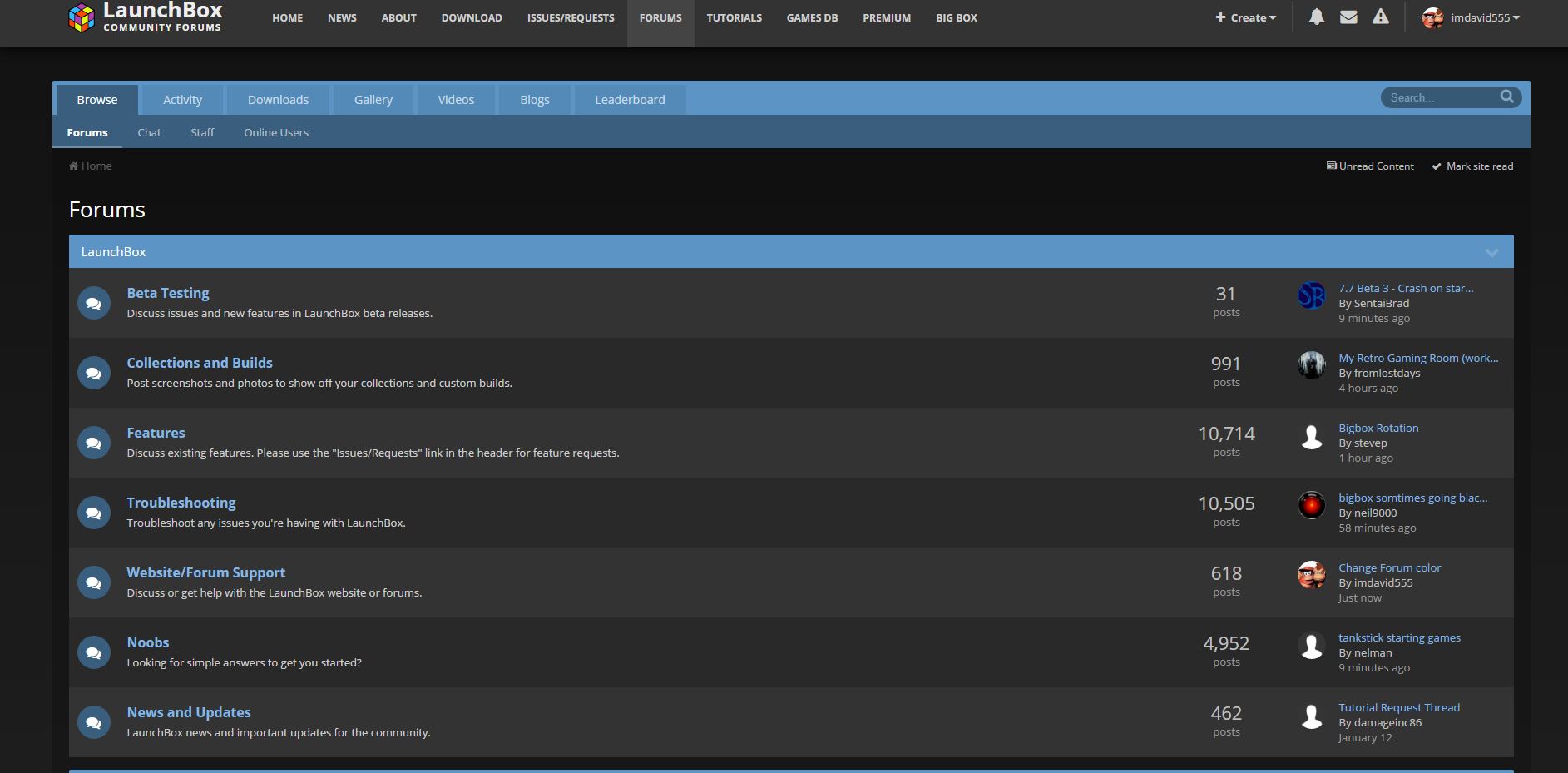Image resolution: width=1568 pixels, height=773 pixels.
Task: Open the 'Bigbox Rotation' topic
Action: tap(1378, 428)
